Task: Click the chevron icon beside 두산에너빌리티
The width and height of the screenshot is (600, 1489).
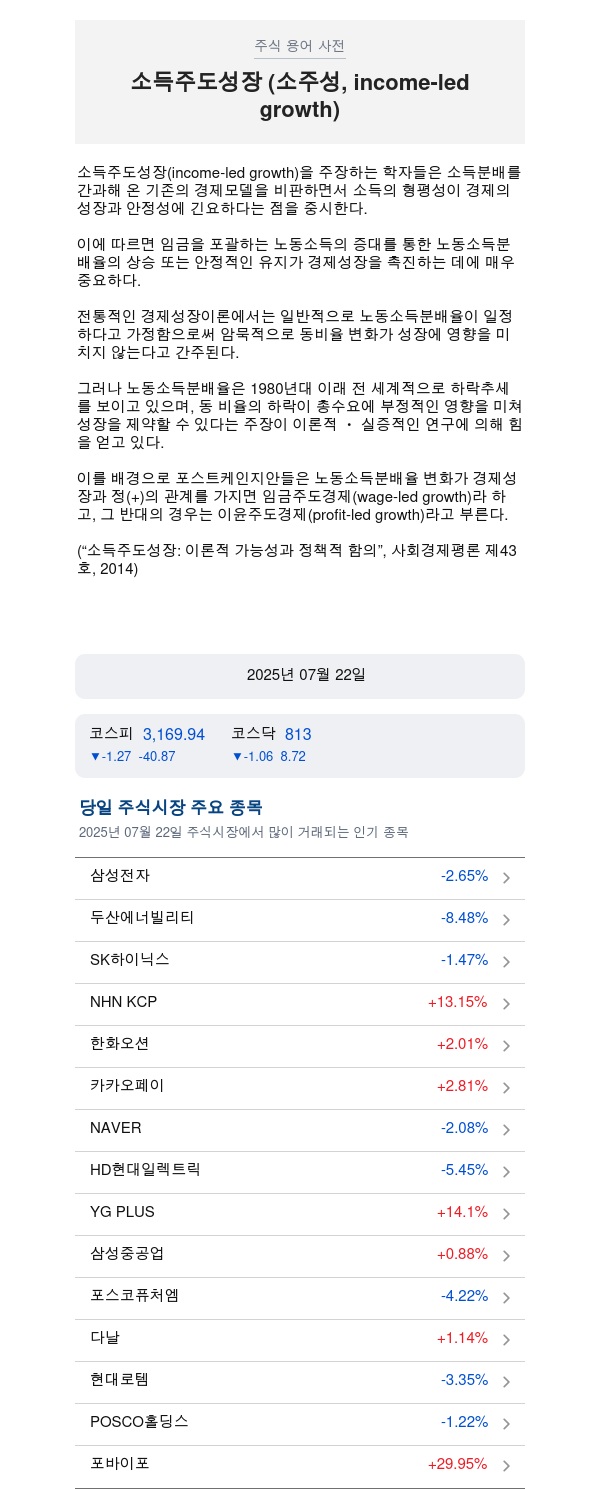Action: [x=506, y=920]
